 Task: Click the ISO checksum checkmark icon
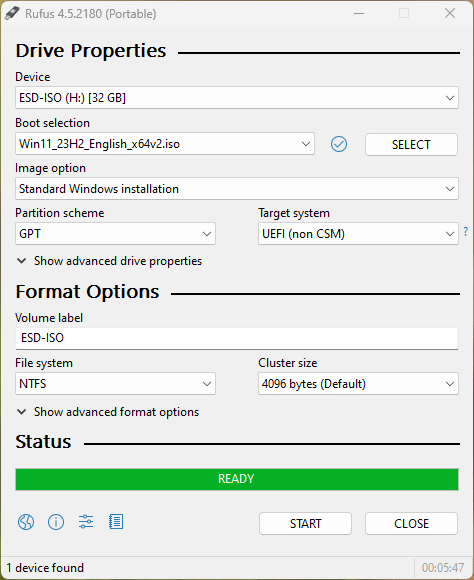pyautogui.click(x=339, y=144)
